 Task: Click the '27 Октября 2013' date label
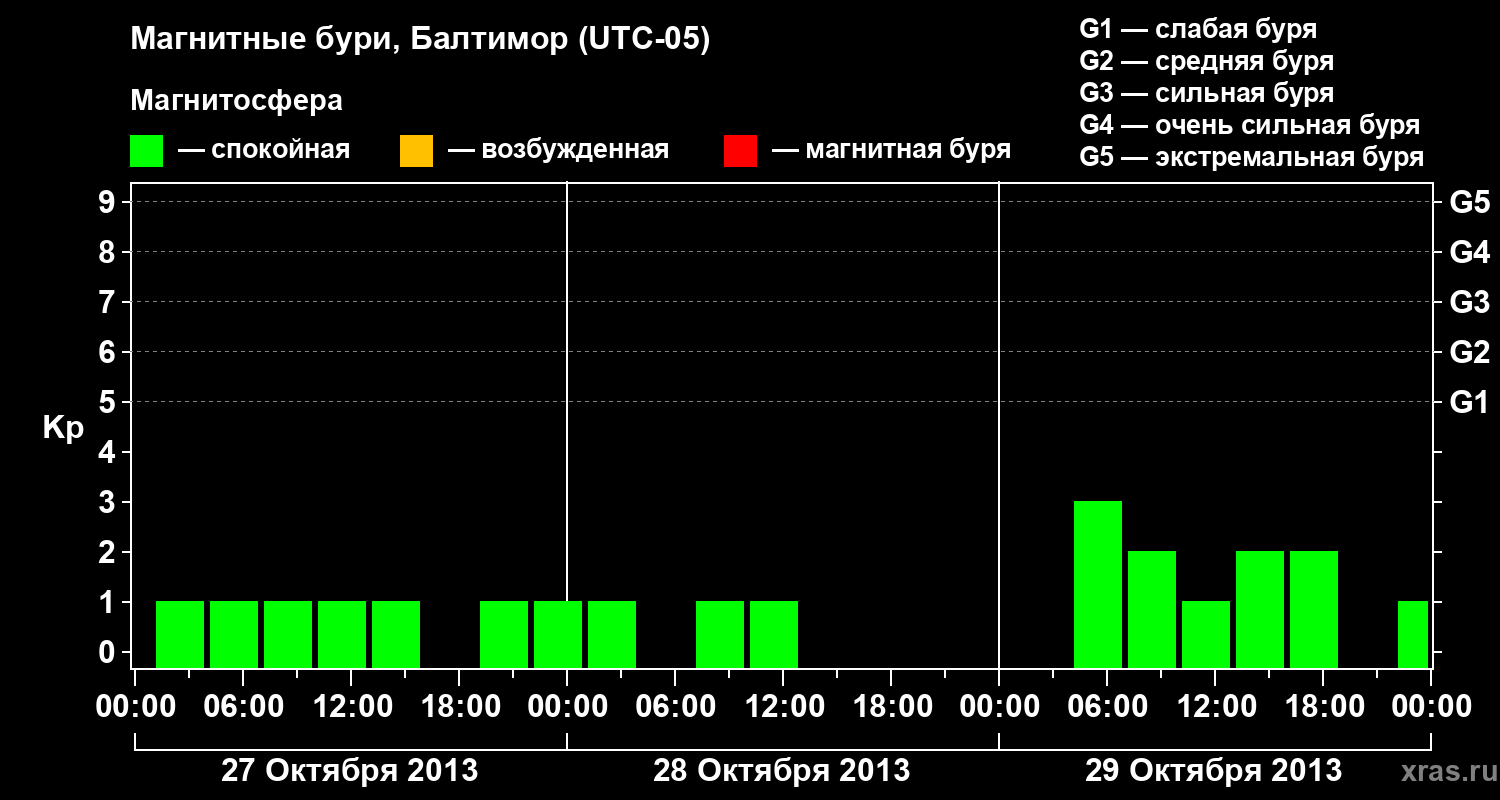click(x=349, y=771)
